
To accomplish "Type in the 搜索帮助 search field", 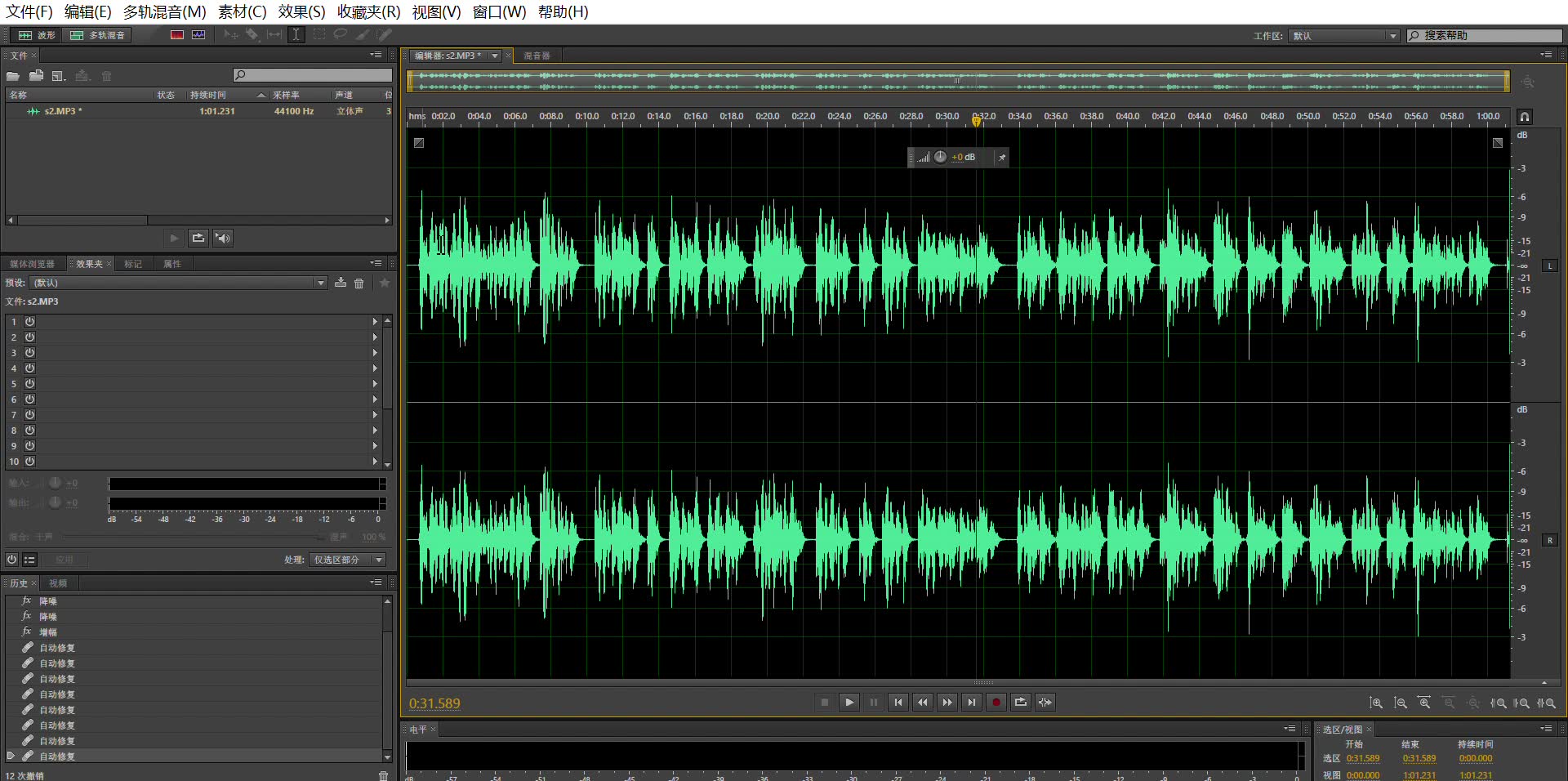I will pos(1486,35).
